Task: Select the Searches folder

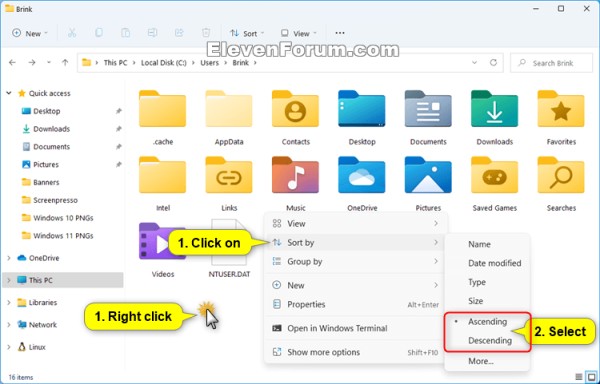Action: pyautogui.click(x=561, y=184)
